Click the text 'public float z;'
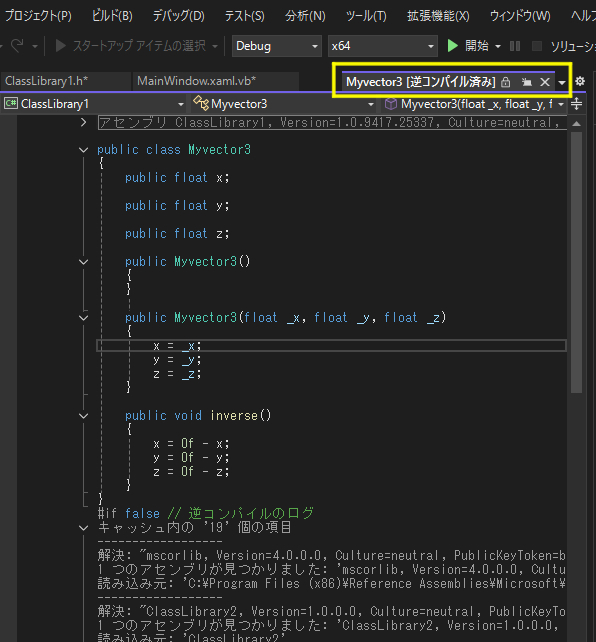 [177, 233]
